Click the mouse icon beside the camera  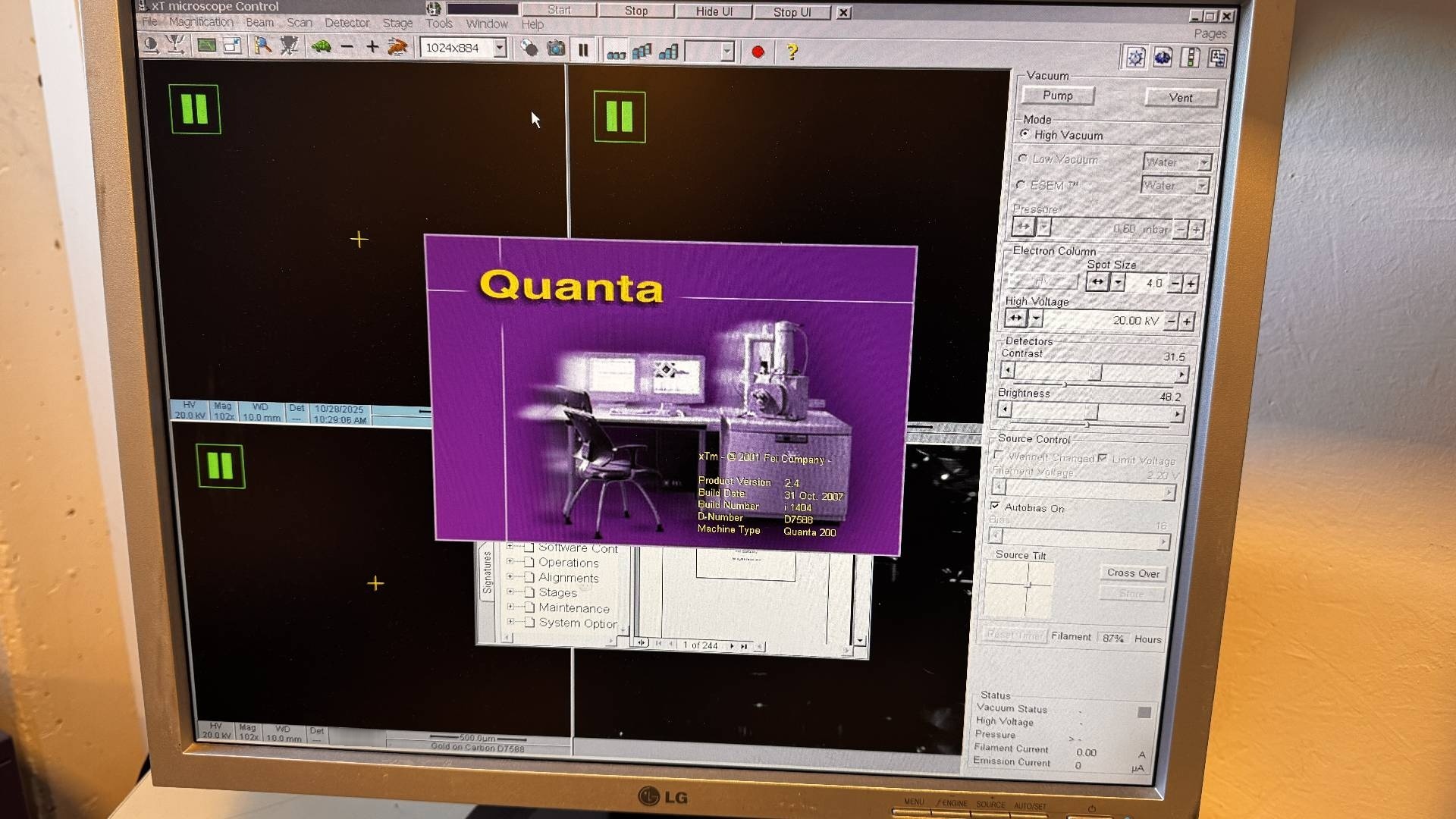click(529, 49)
